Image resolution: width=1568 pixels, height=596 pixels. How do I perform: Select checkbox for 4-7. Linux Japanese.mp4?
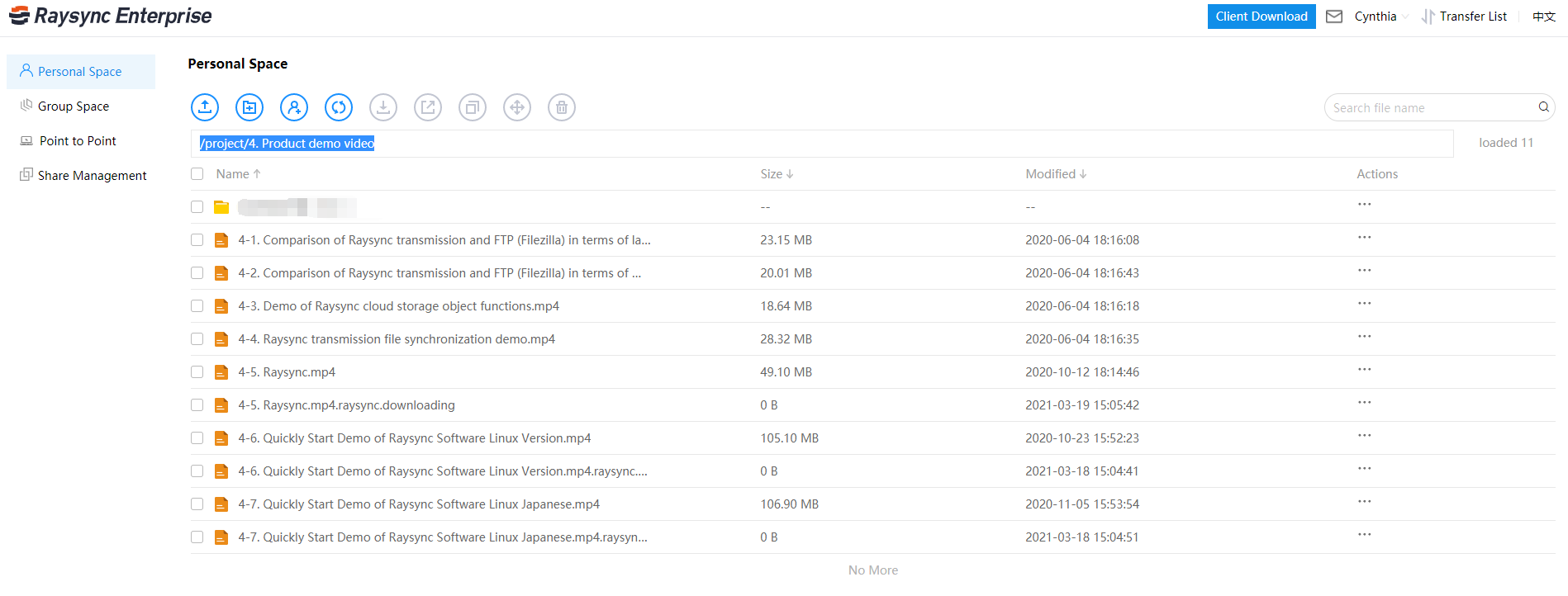click(x=197, y=504)
